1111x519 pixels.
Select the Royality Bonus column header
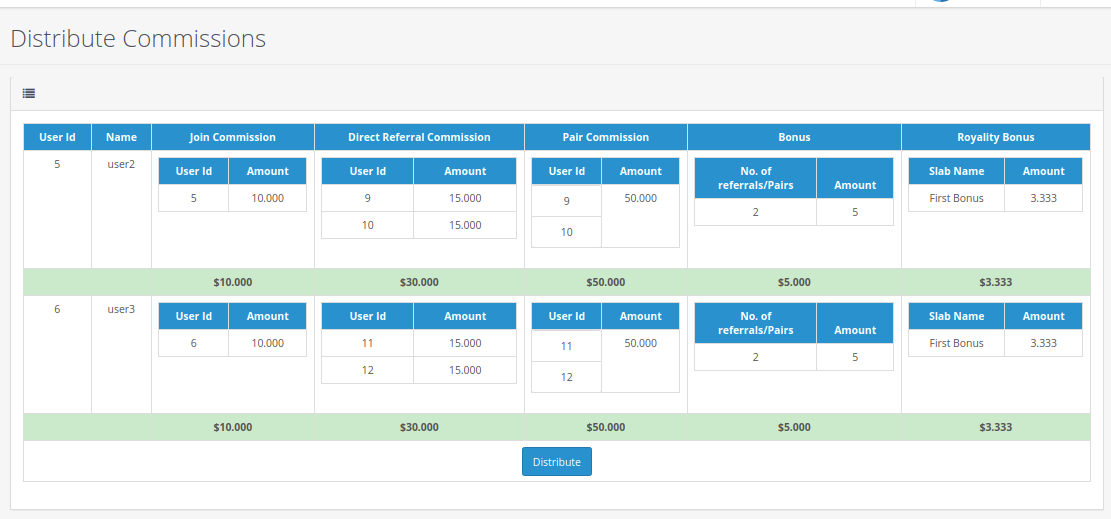click(995, 137)
